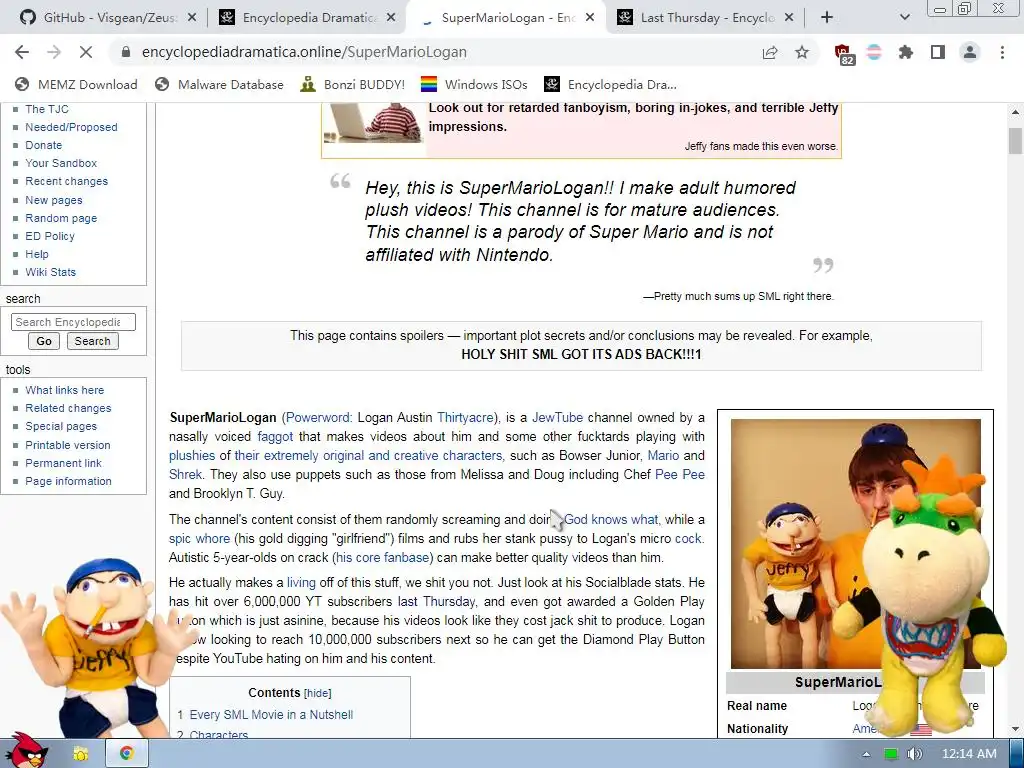
Task: Open Chrome profile avatar
Action: point(970,52)
